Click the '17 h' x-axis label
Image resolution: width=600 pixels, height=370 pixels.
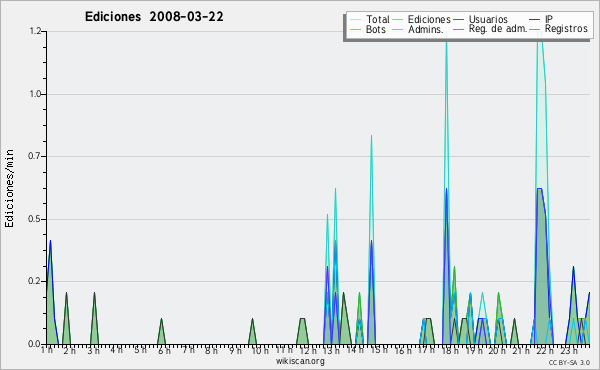coord(426,350)
